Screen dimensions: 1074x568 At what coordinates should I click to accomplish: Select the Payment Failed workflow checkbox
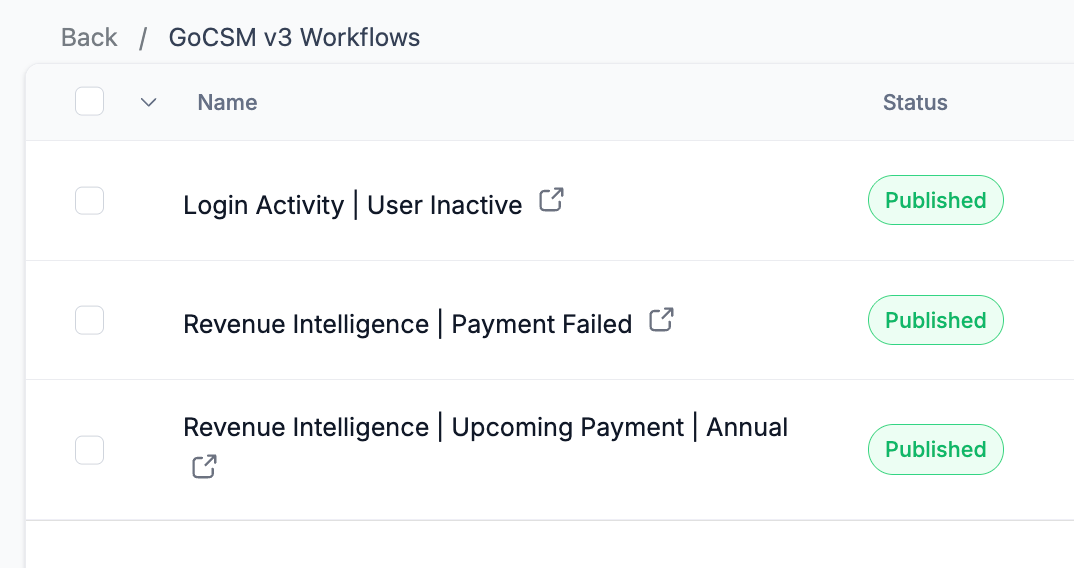click(90, 321)
